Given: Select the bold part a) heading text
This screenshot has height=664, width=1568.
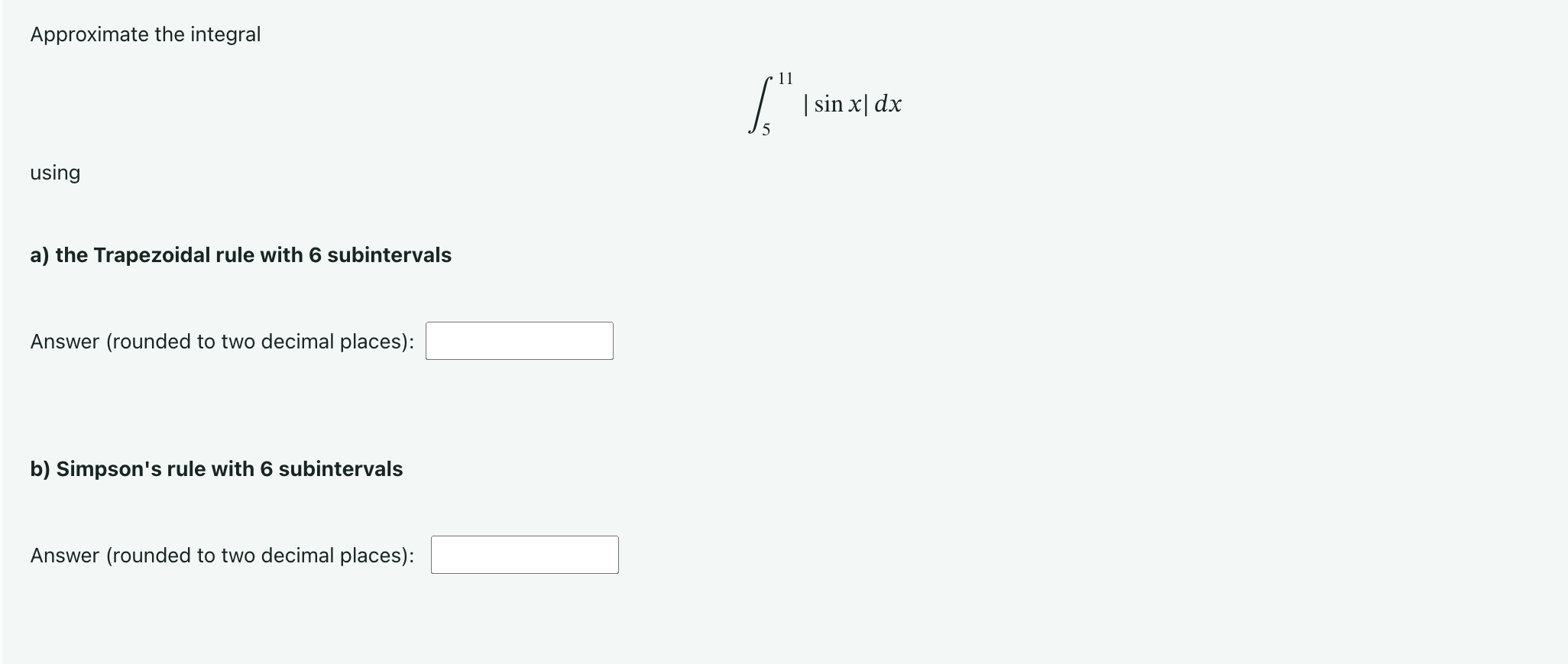Looking at the screenshot, I should click(x=241, y=255).
